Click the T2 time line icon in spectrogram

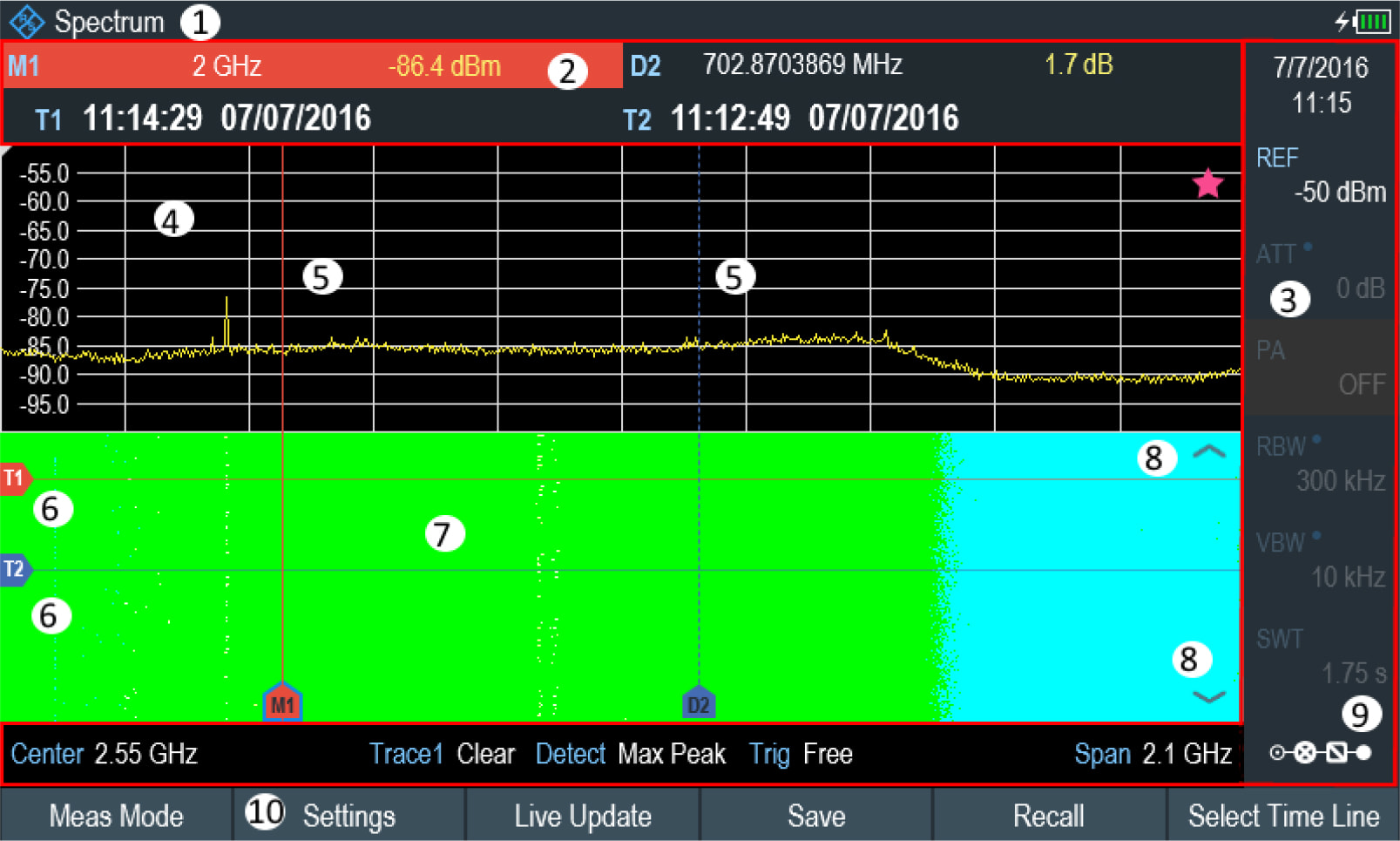(14, 570)
